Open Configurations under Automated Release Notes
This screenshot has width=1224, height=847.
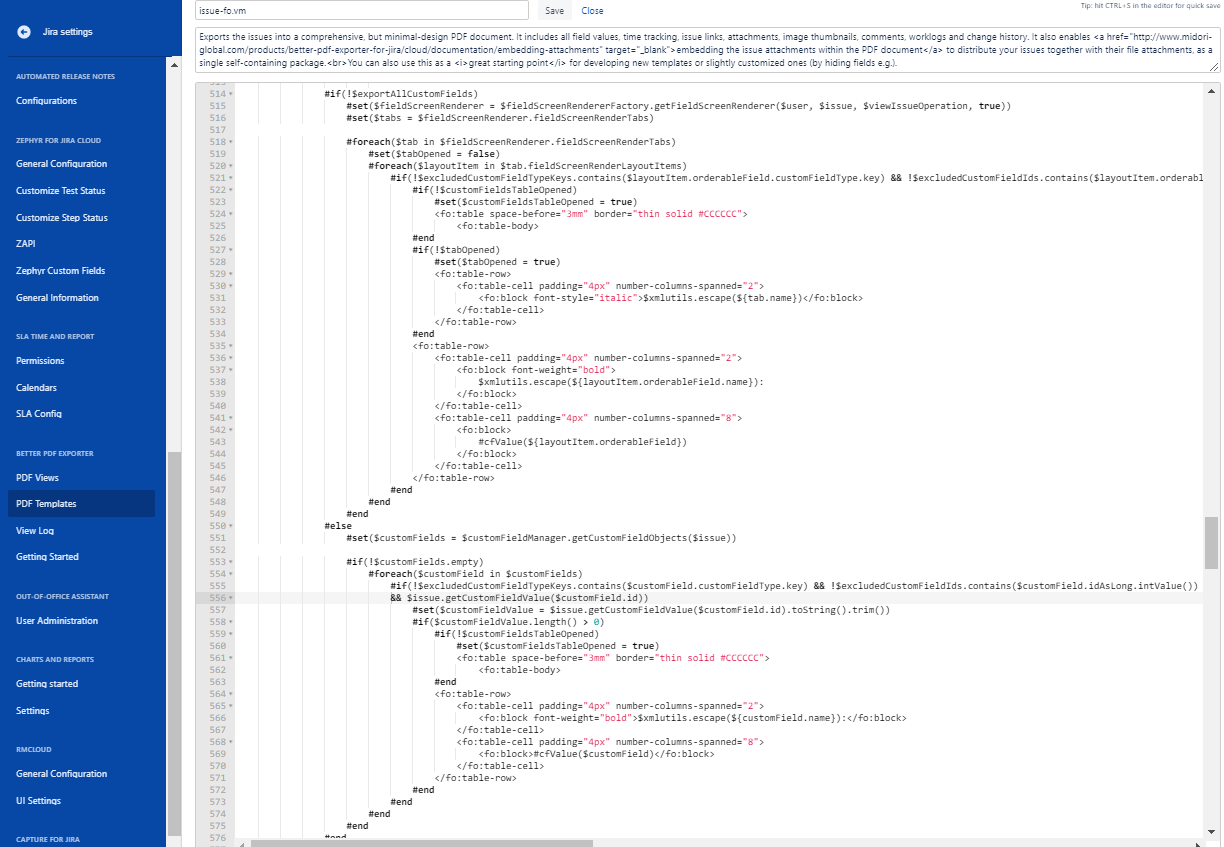coord(46,101)
